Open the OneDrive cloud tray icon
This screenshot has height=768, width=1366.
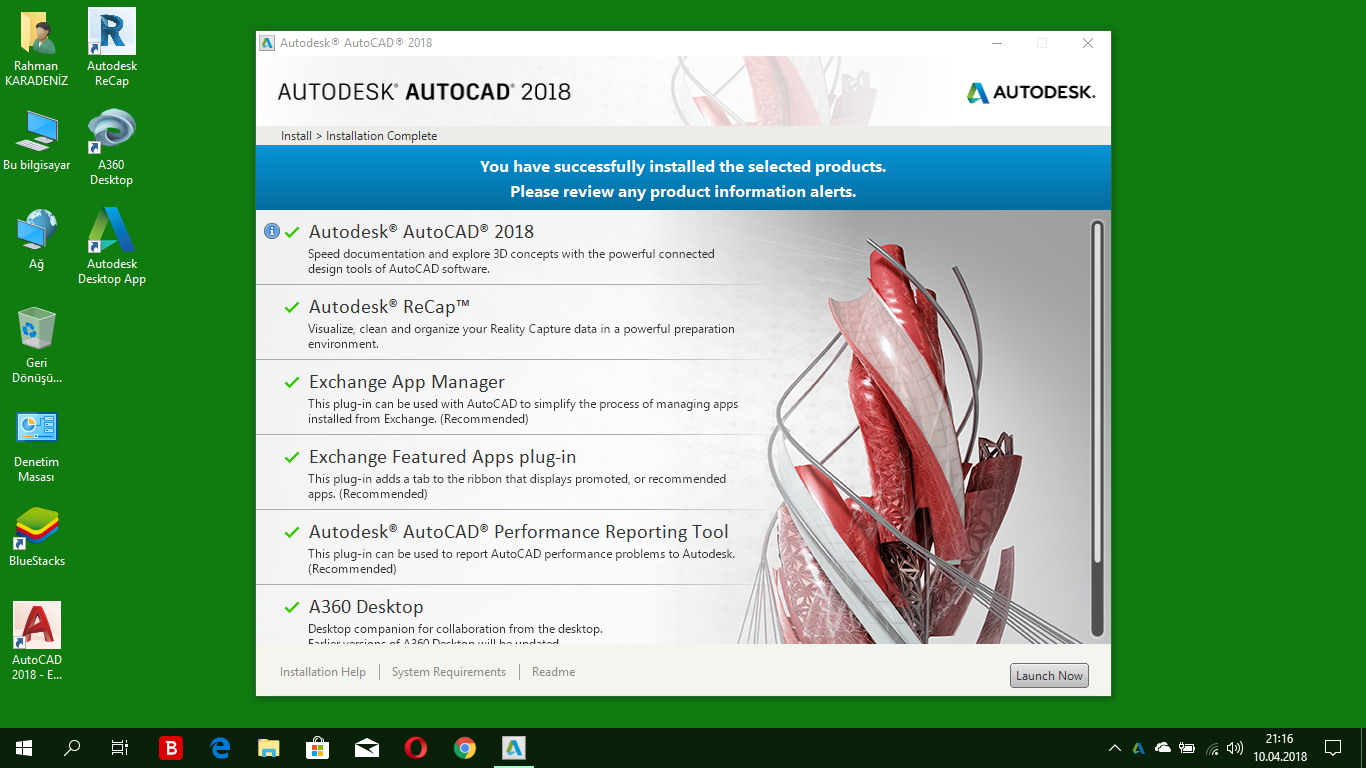pos(1162,748)
